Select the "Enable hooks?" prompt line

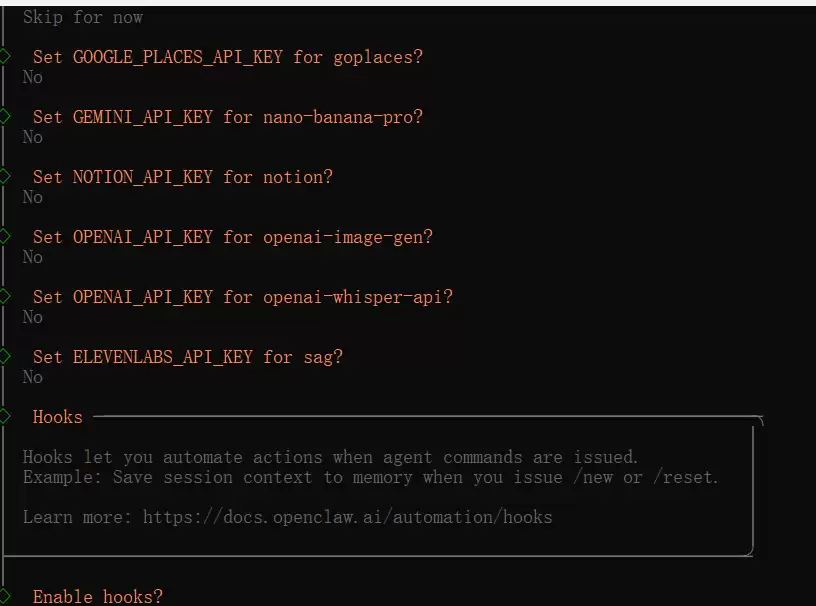97,597
